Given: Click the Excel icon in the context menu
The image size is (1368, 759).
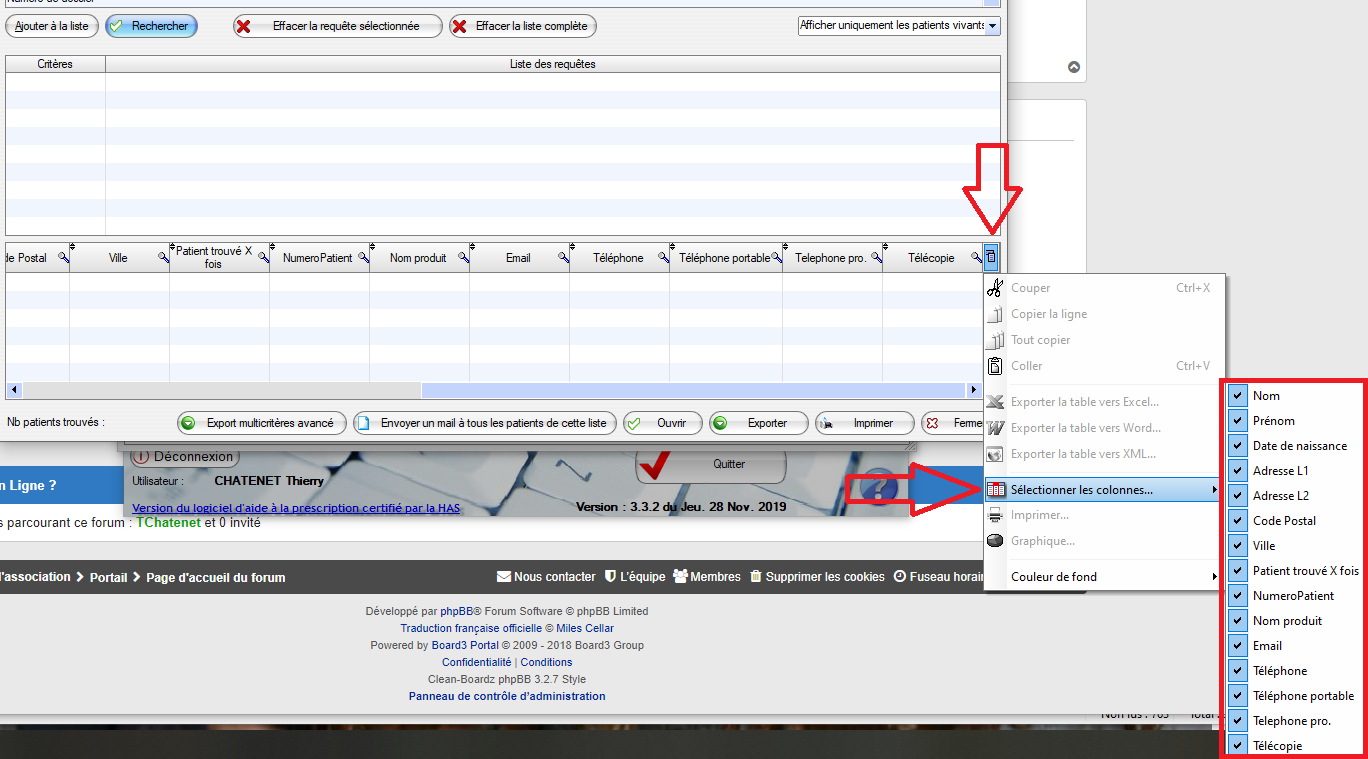Looking at the screenshot, I should [x=995, y=402].
